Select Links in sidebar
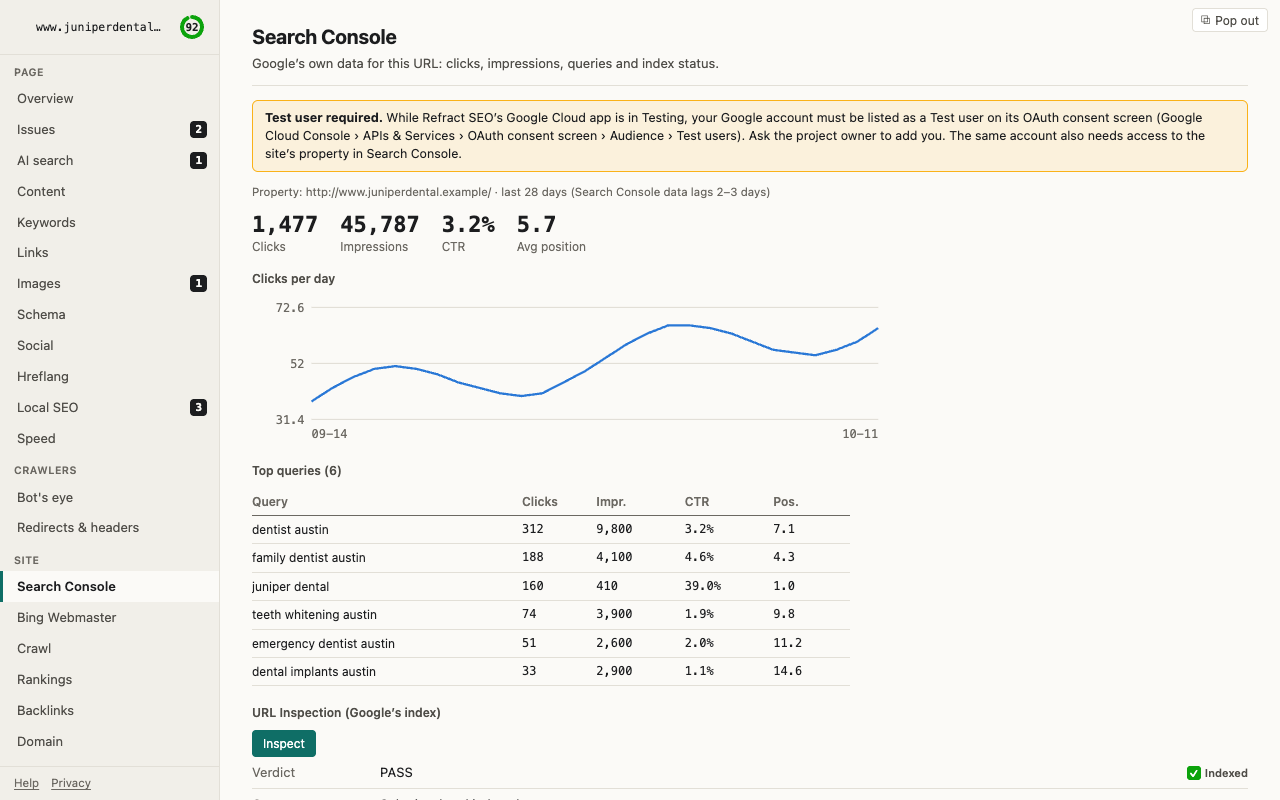 point(110,252)
